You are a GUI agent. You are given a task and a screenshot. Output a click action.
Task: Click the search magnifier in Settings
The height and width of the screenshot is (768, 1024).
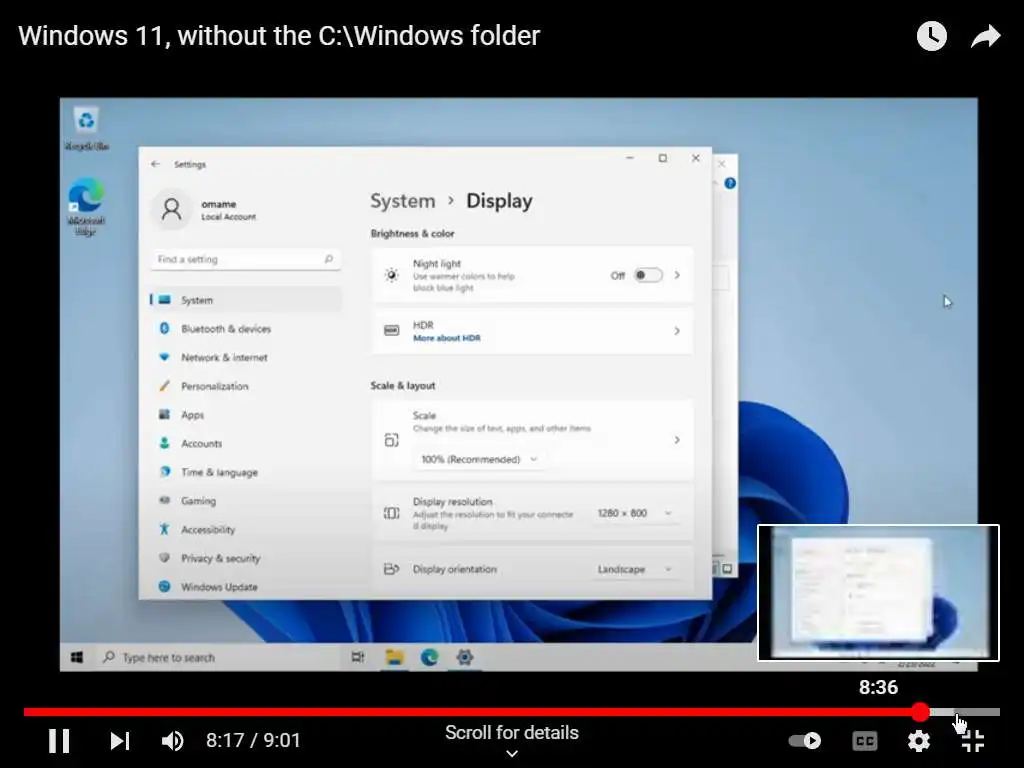(x=328, y=259)
